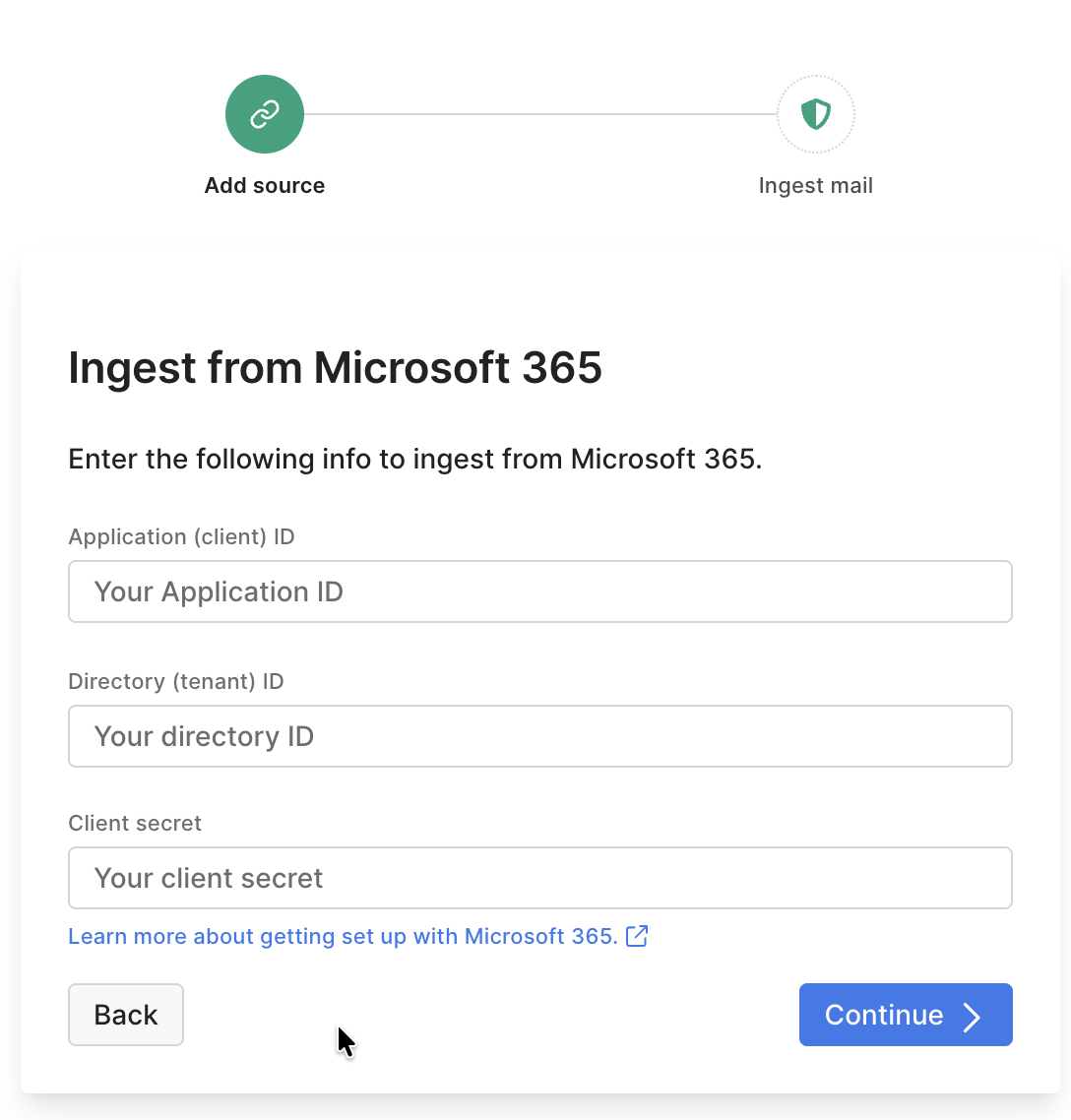Viewport: 1071px width, 1120px height.
Task: Click the external link icon beside Learn more
Action: click(637, 936)
